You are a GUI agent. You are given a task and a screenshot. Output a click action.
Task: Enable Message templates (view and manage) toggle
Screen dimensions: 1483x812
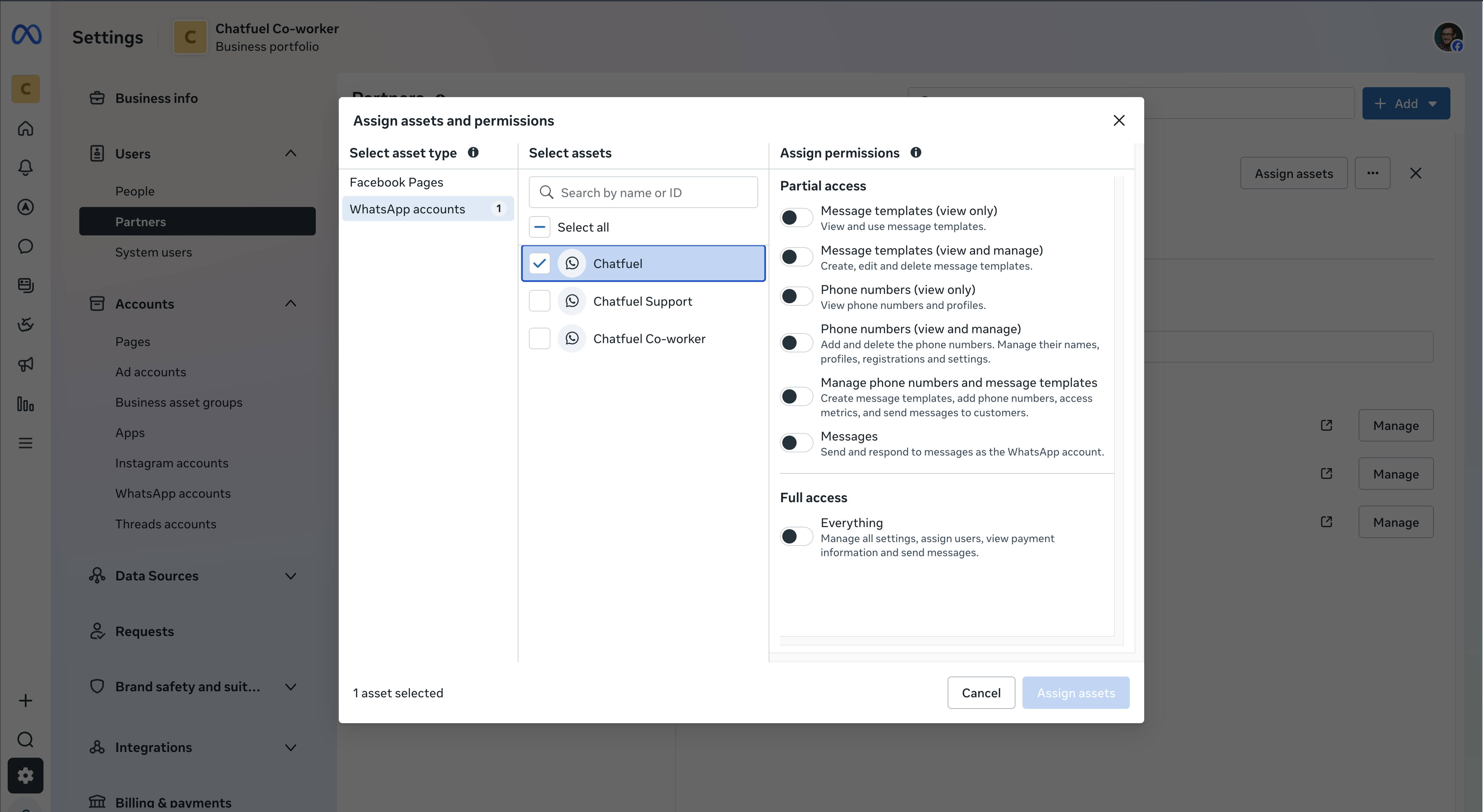click(796, 257)
